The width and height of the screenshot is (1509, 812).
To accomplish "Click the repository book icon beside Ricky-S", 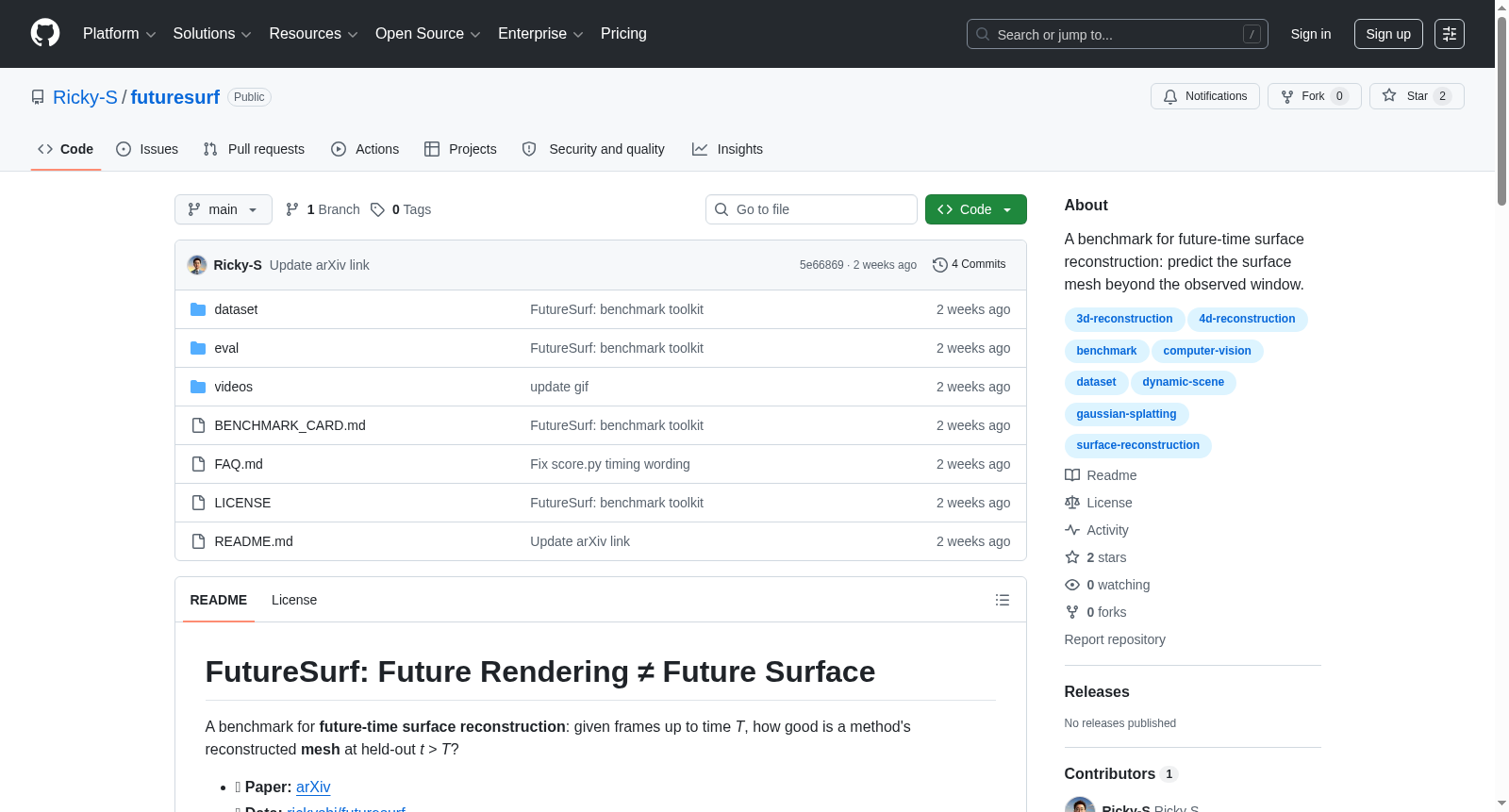I will 38,97.
